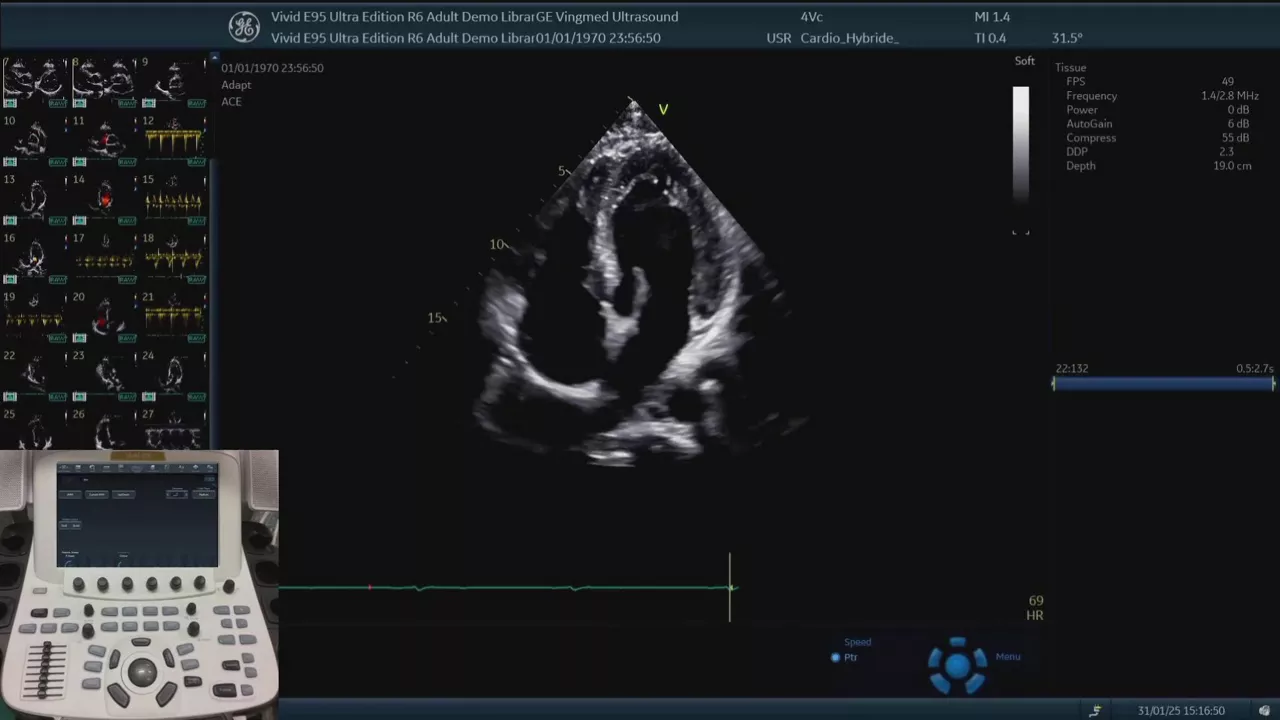This screenshot has width=1280, height=720.
Task: Click the MI 1.4 readout
Action: coord(992,17)
